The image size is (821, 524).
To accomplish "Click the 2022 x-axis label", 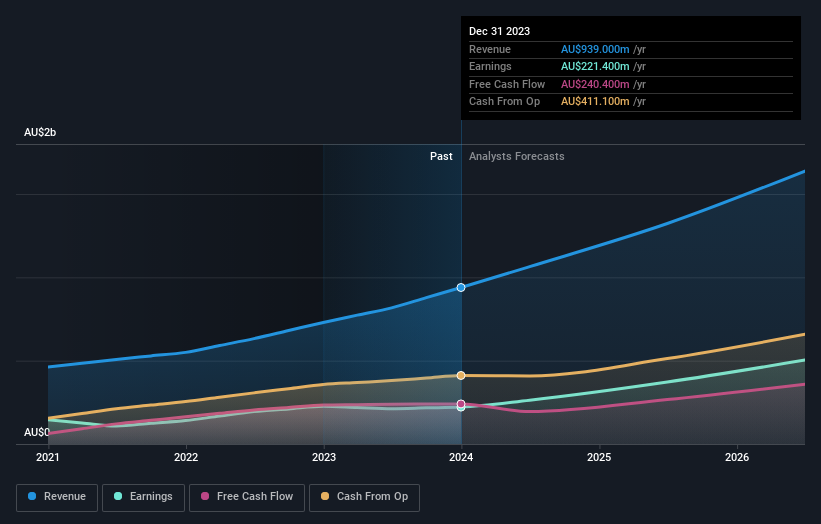I will click(x=186, y=457).
